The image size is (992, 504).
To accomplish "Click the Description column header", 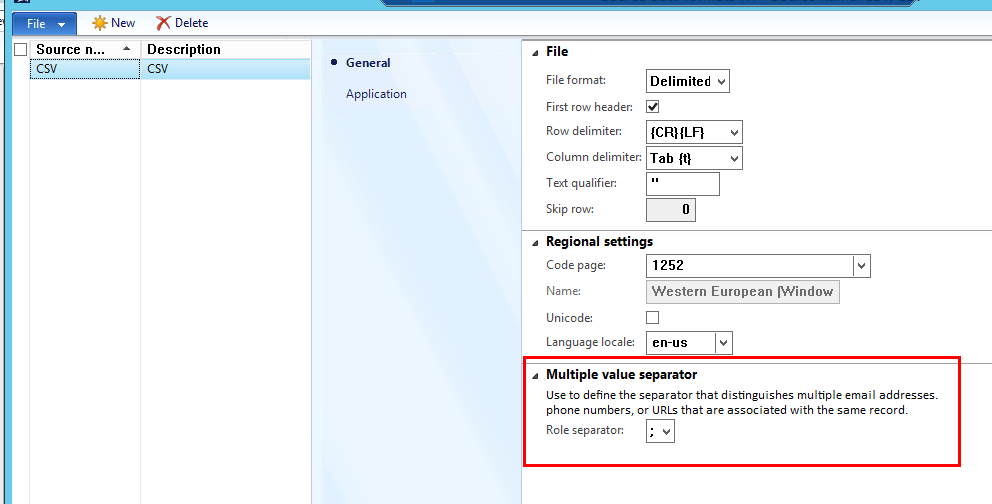I will (226, 49).
